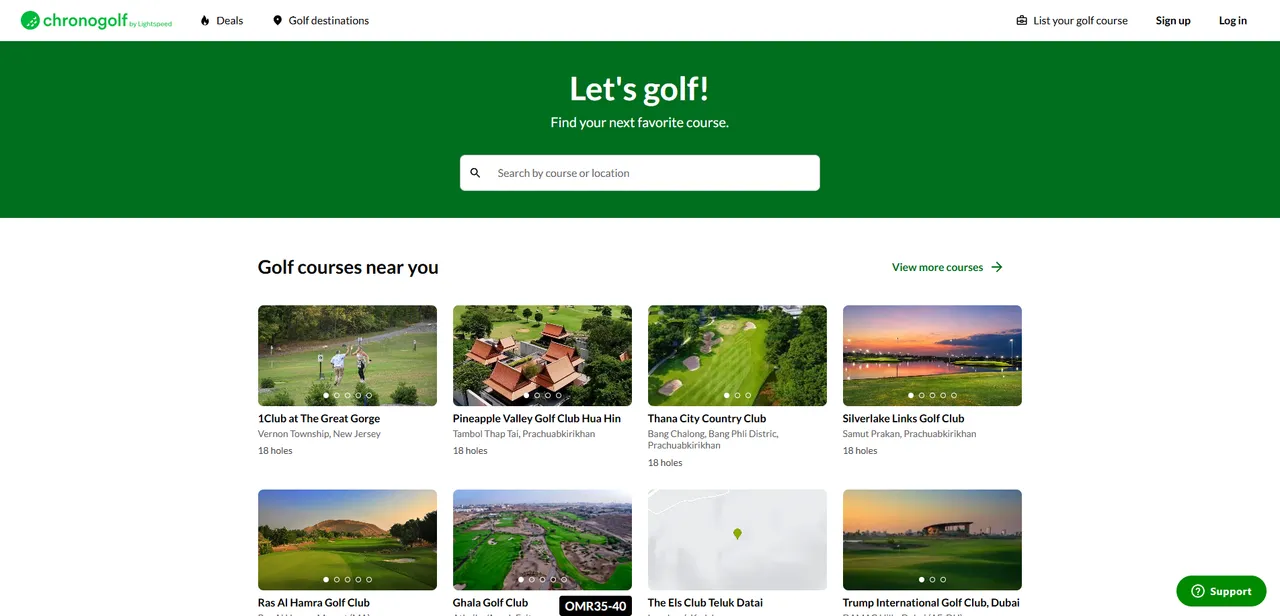This screenshot has height=616, width=1280.
Task: Click Silverlake Links Golf Club title
Action: (x=904, y=418)
